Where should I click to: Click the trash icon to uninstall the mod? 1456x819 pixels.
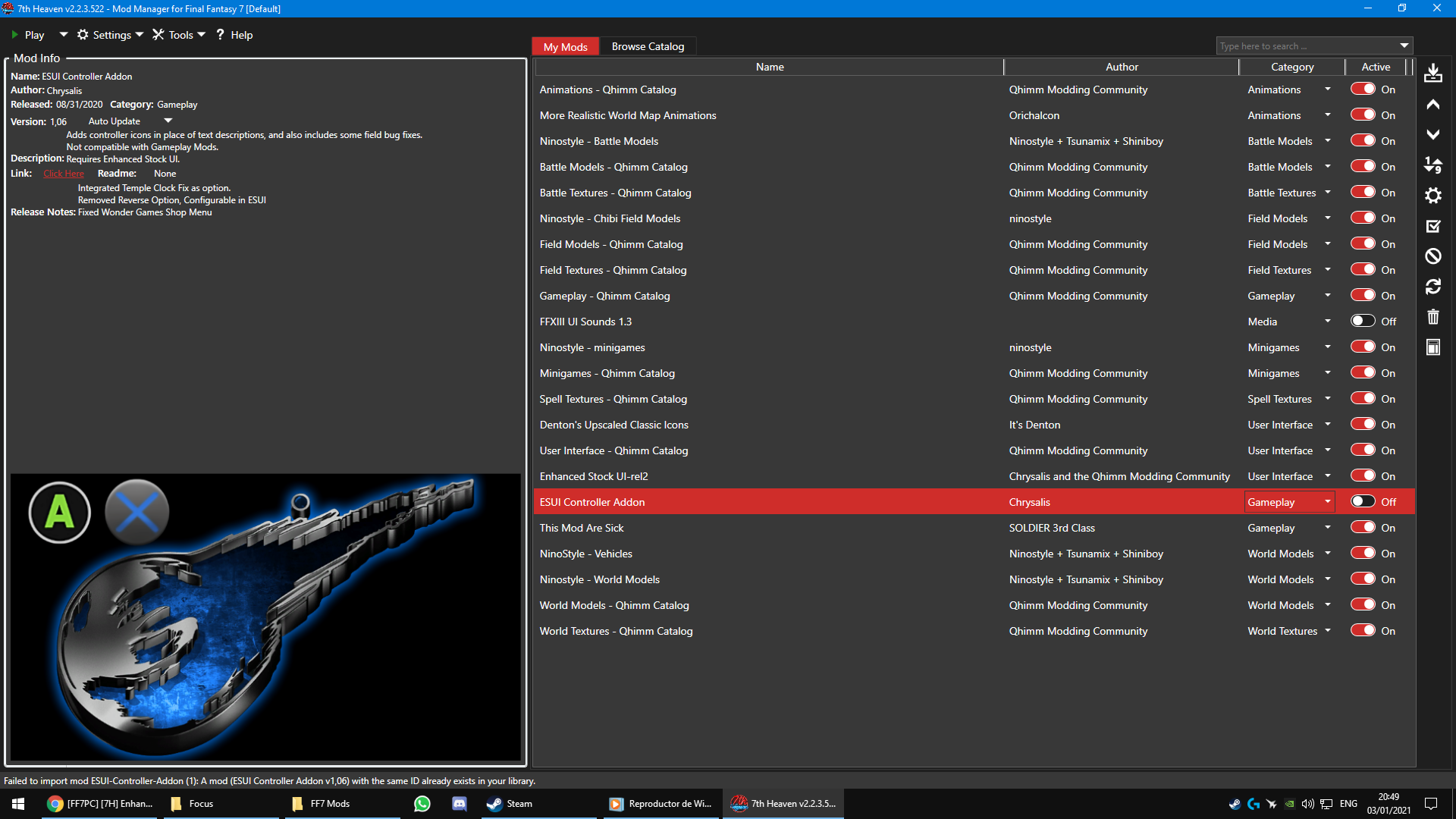[x=1432, y=317]
